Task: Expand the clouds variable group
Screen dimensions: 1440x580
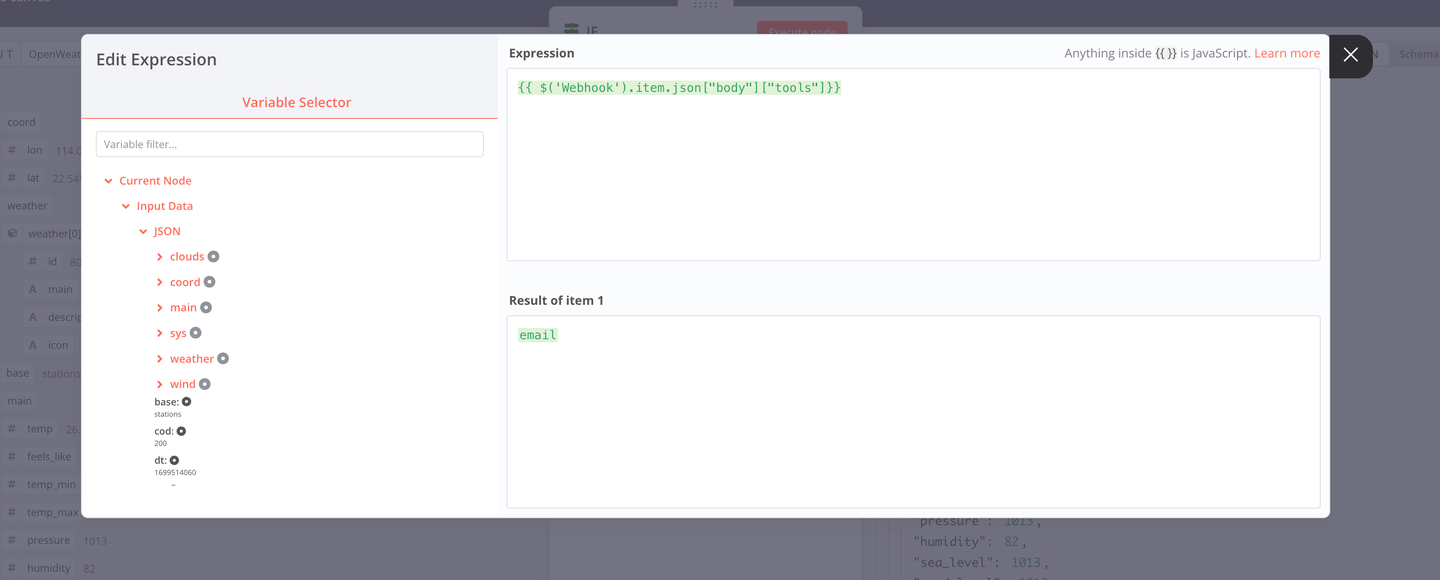Action: pyautogui.click(x=160, y=257)
